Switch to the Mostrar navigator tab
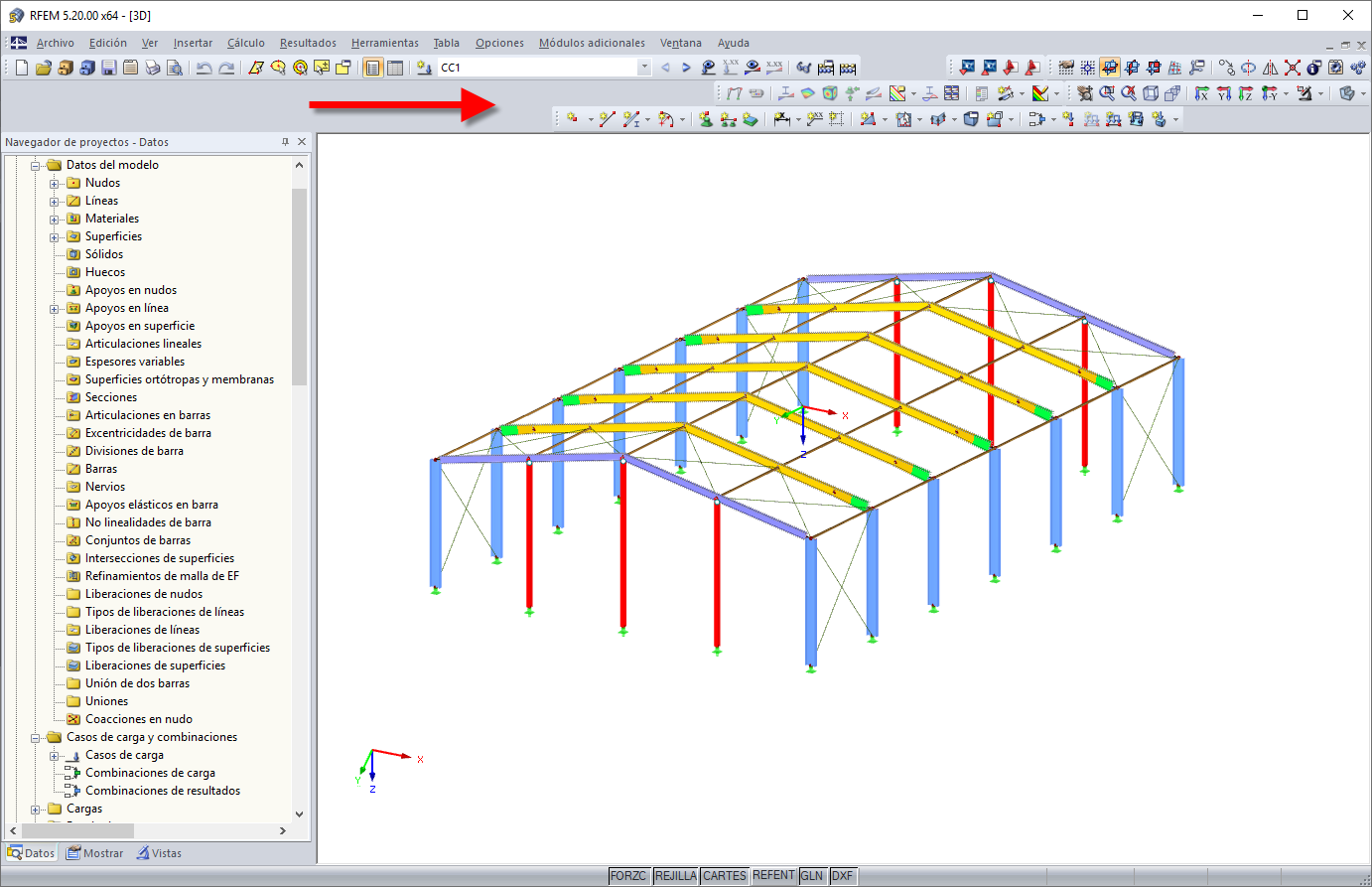The image size is (1372, 887). [x=95, y=853]
